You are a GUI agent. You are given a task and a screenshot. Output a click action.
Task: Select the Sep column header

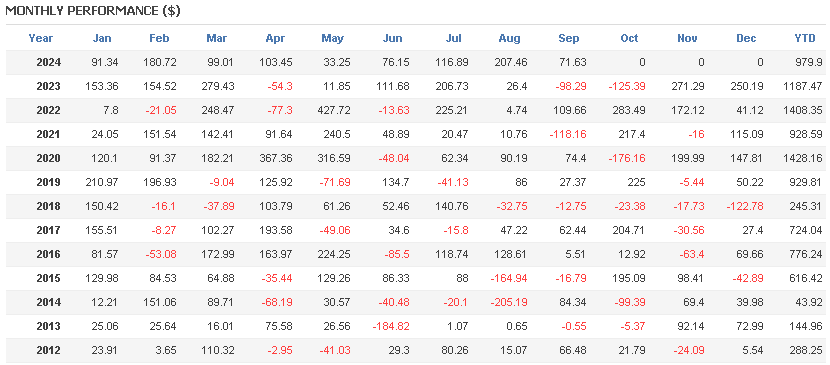[569, 38]
